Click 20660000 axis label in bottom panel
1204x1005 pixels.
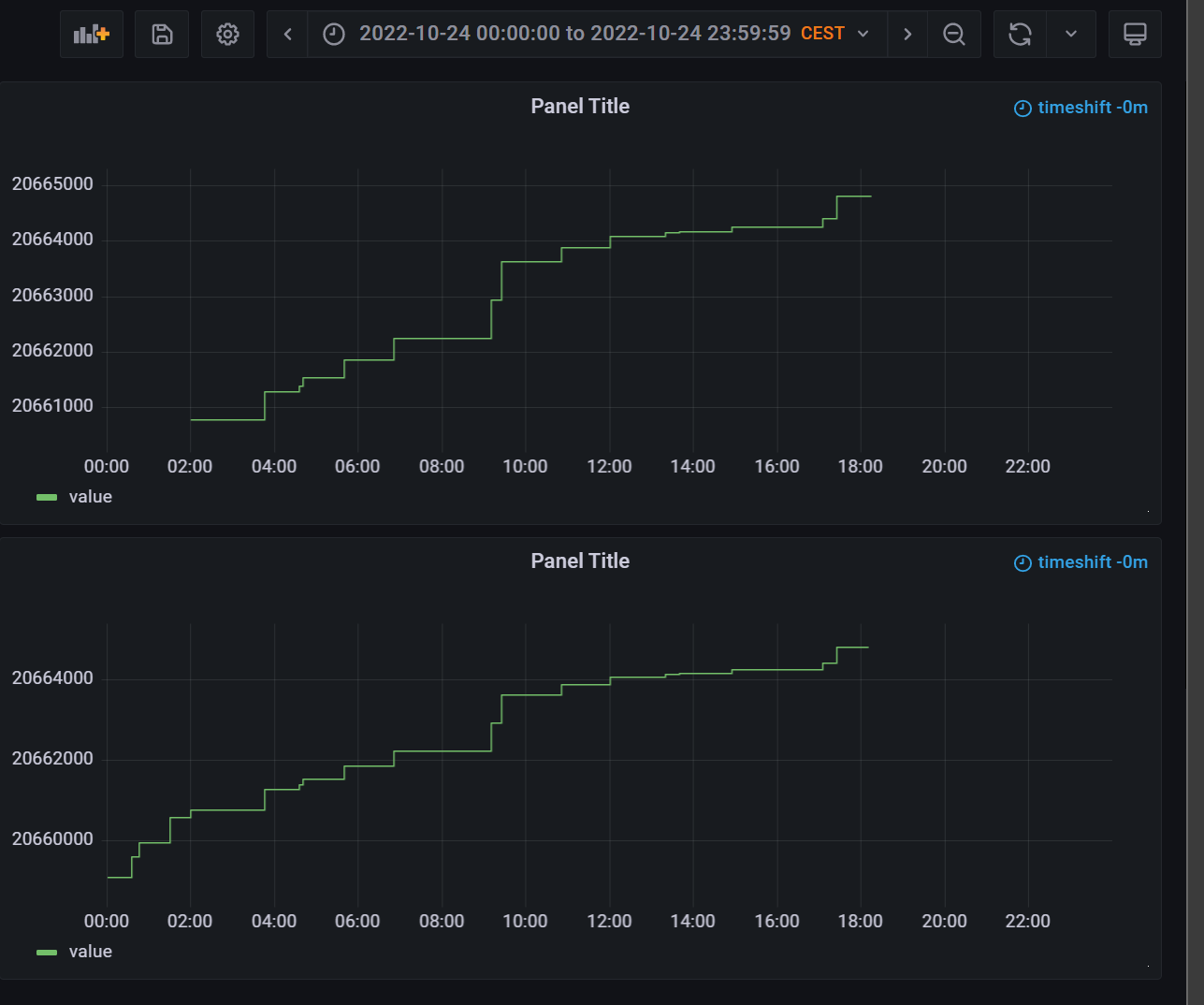tap(52, 839)
